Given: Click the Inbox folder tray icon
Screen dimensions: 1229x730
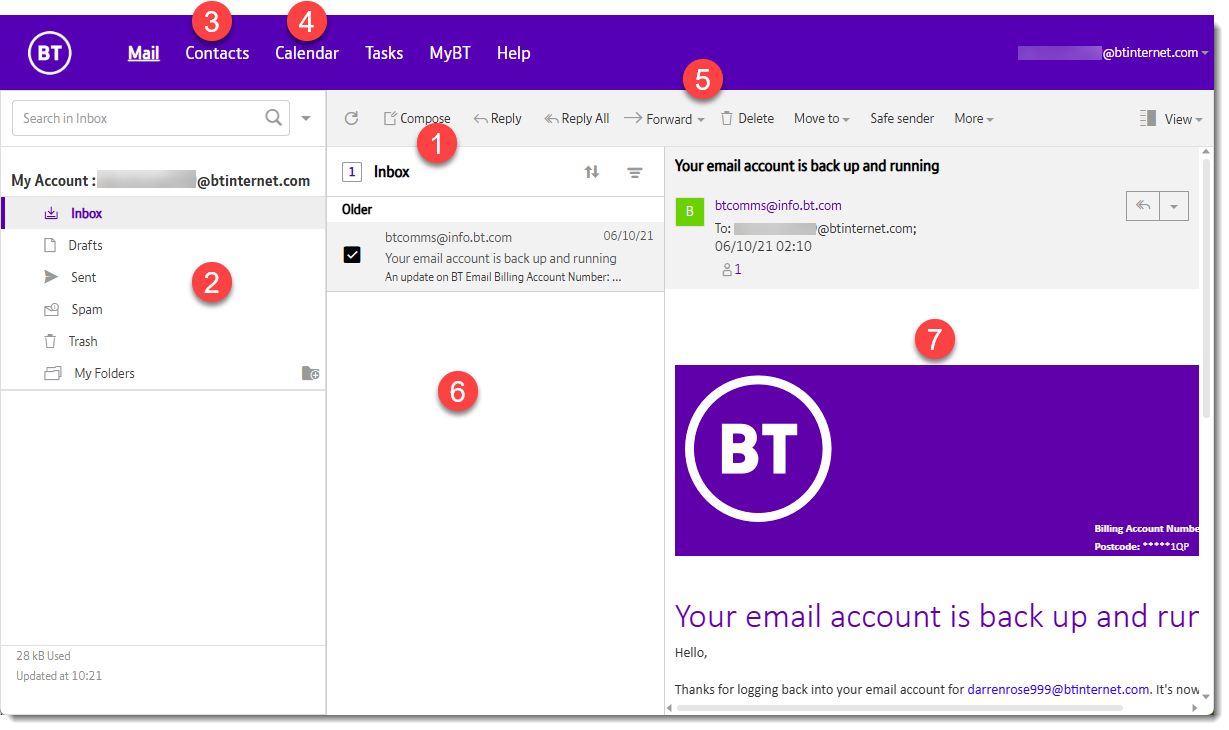Looking at the screenshot, I should tap(52, 213).
